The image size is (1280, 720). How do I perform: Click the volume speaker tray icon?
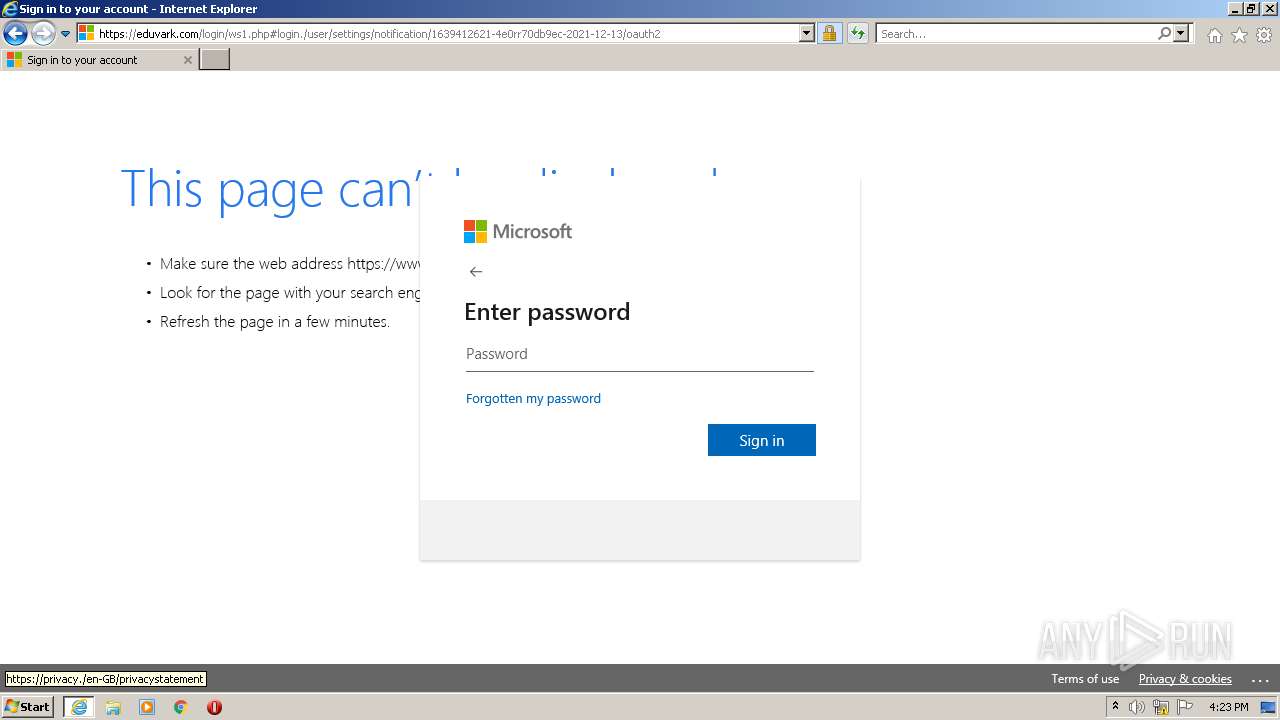click(x=1137, y=707)
